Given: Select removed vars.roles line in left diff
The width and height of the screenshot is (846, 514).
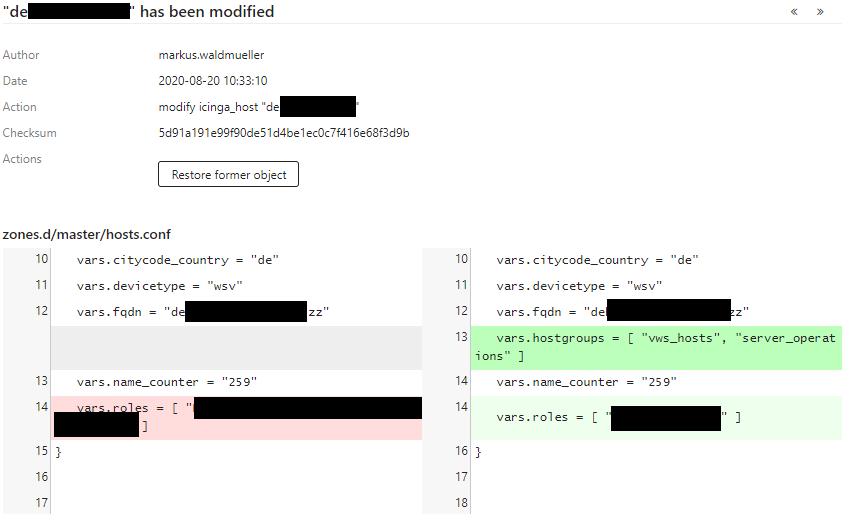Looking at the screenshot, I should click(236, 417).
